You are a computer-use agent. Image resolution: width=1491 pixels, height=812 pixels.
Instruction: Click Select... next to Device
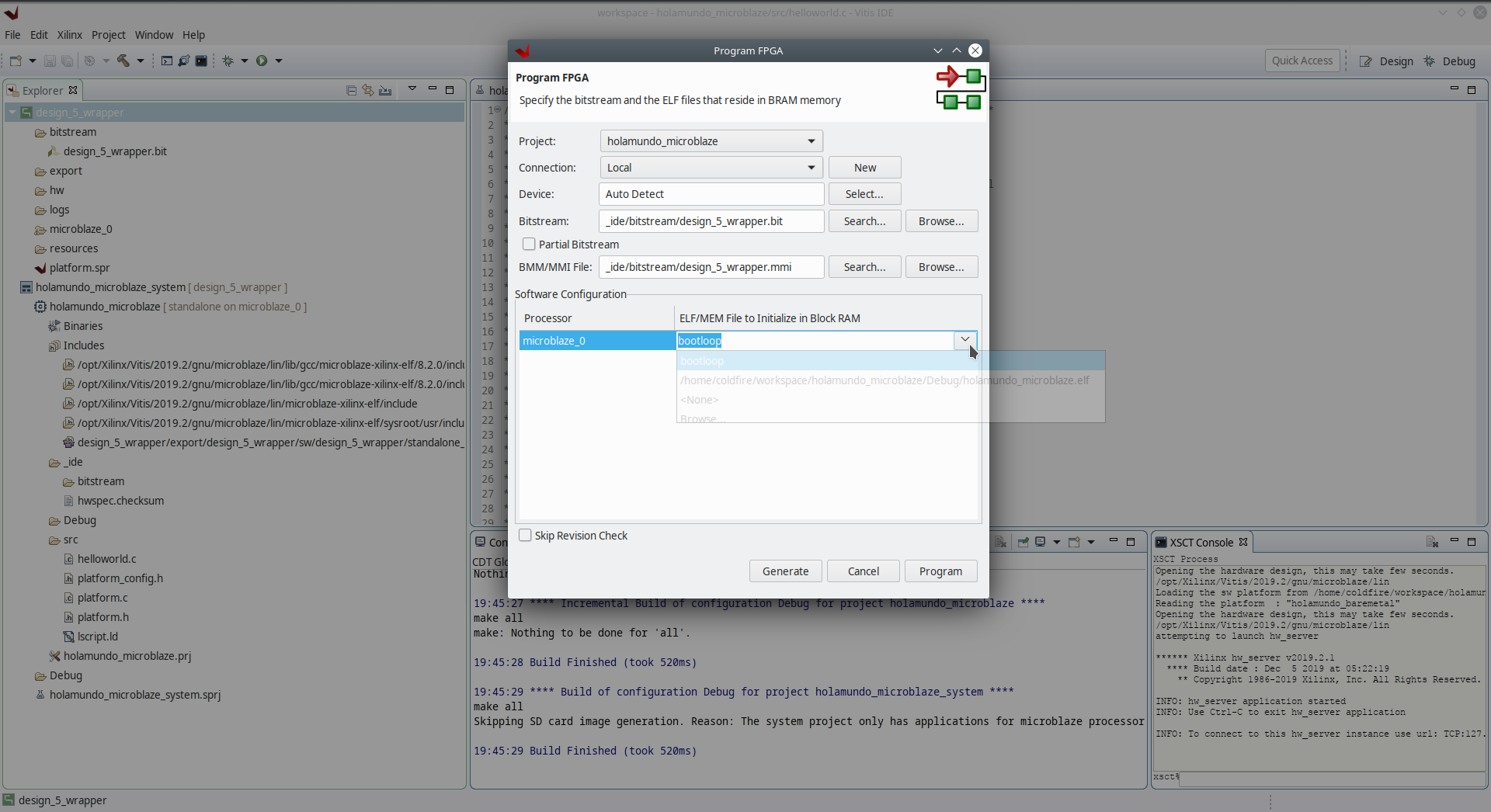click(865, 194)
